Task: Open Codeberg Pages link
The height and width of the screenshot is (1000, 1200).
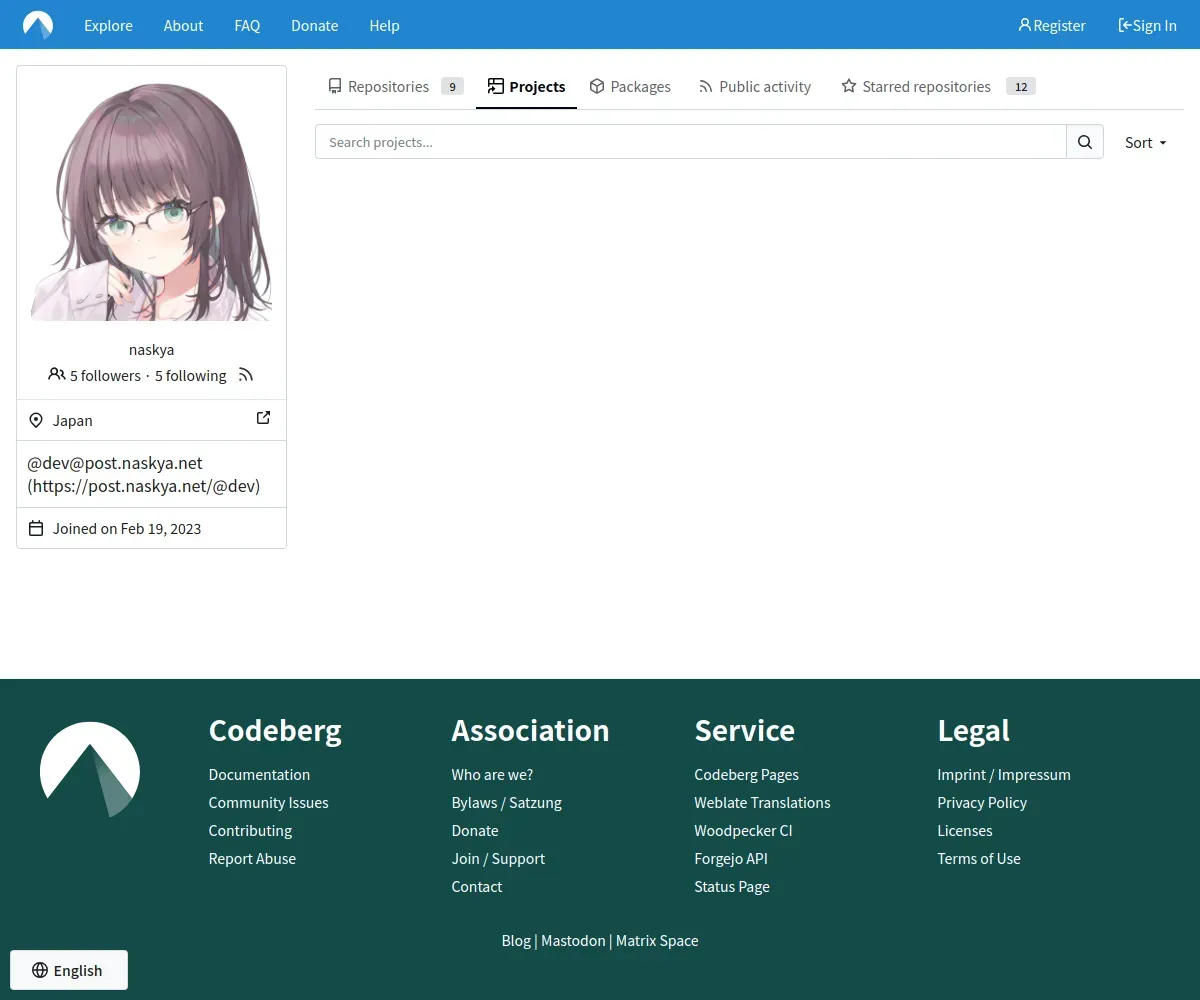Action: click(746, 774)
